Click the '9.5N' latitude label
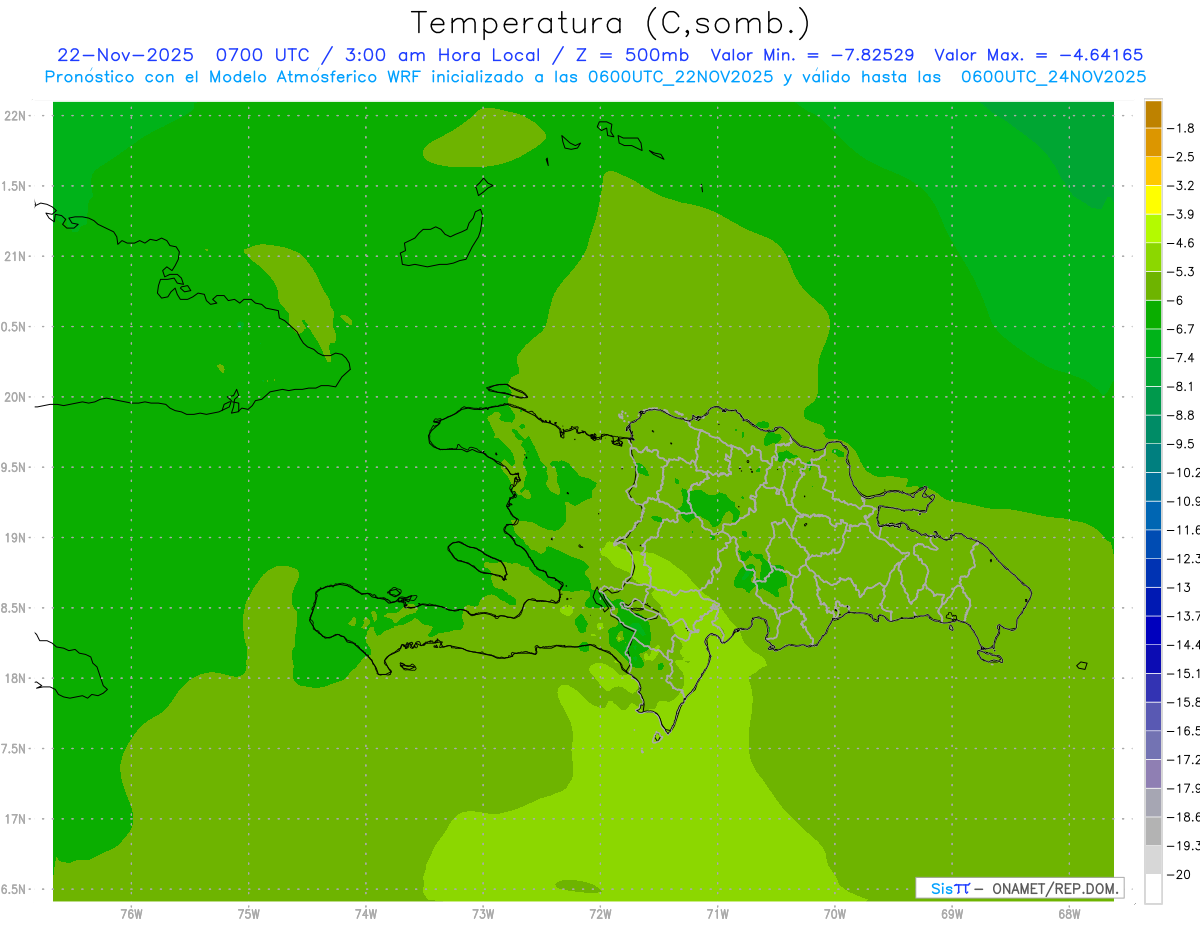The image size is (1200, 927). (x=14, y=467)
